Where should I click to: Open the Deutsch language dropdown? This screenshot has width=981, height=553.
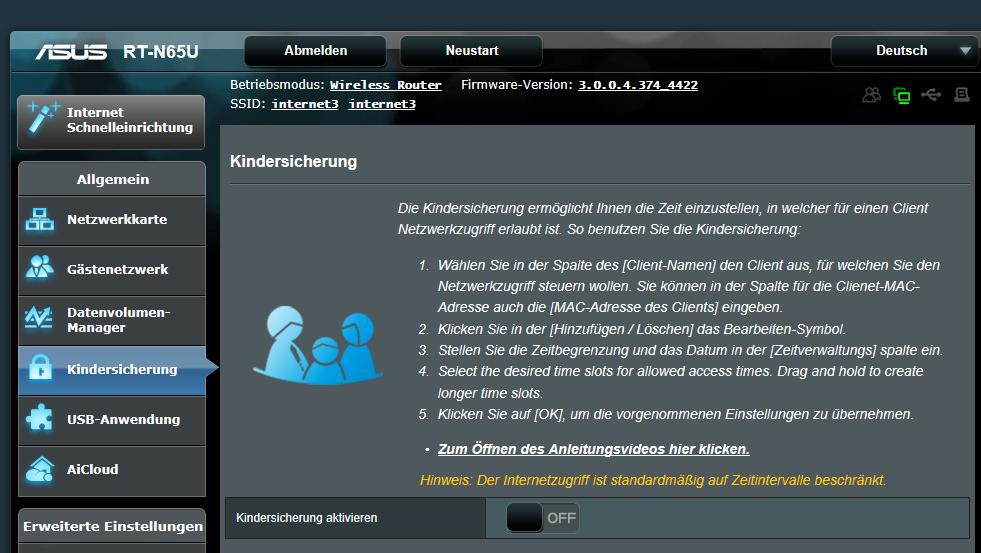click(x=904, y=51)
